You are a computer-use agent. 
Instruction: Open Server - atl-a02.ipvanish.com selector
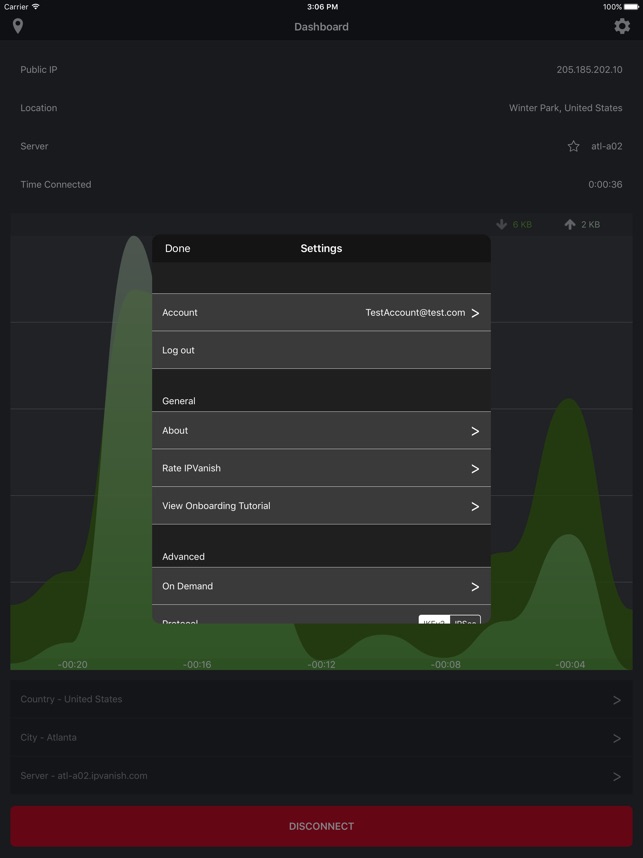coord(321,775)
